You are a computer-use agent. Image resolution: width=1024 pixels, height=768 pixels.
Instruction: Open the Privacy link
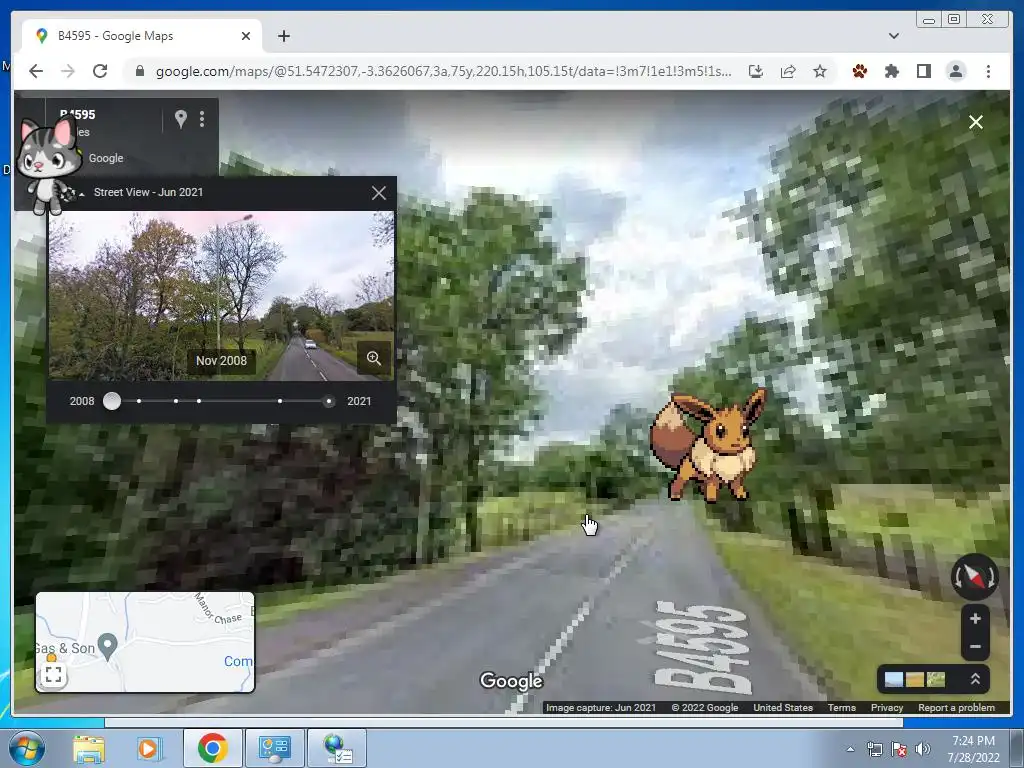coord(886,707)
